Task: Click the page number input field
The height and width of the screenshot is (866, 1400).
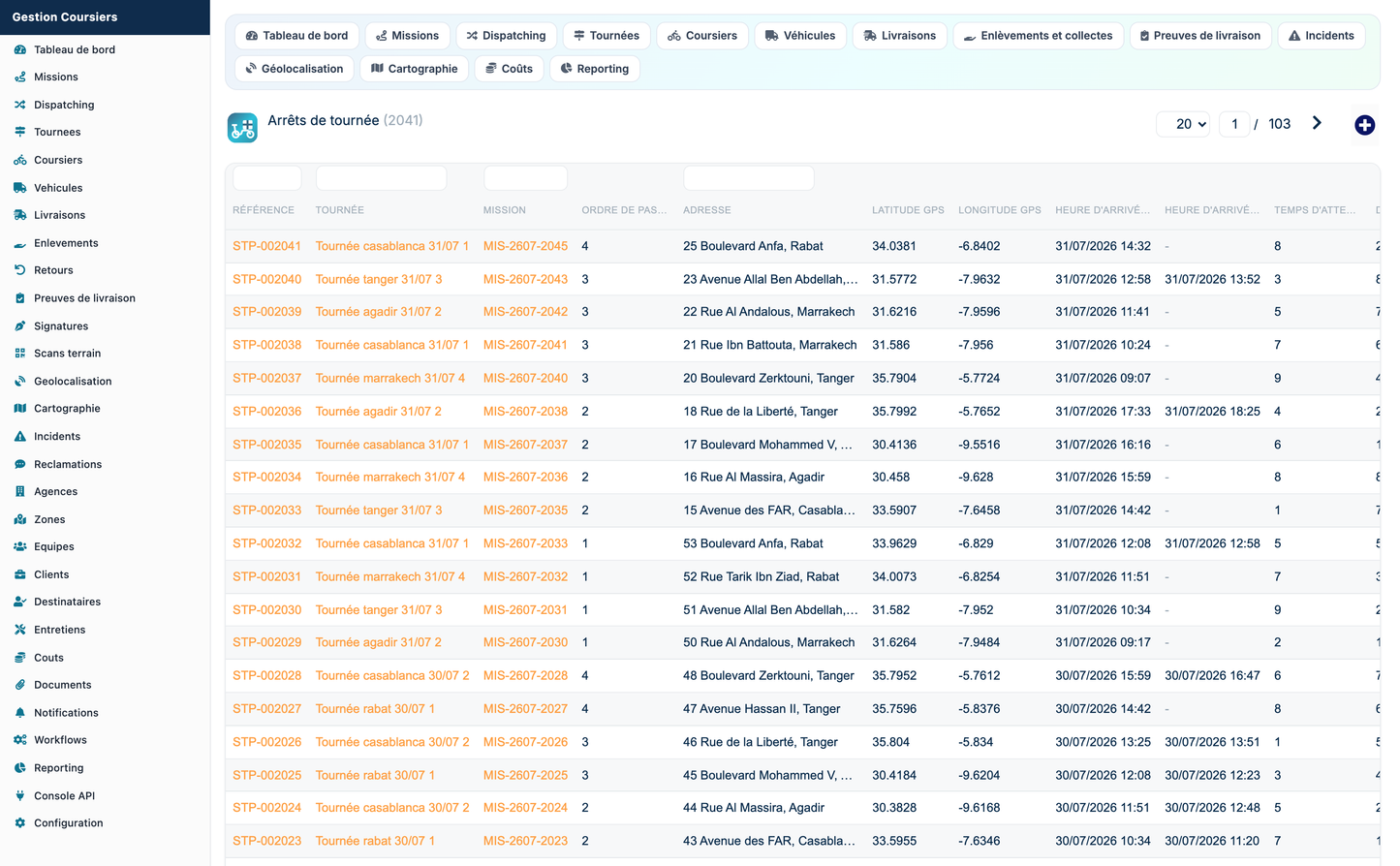Action: 1234,124
